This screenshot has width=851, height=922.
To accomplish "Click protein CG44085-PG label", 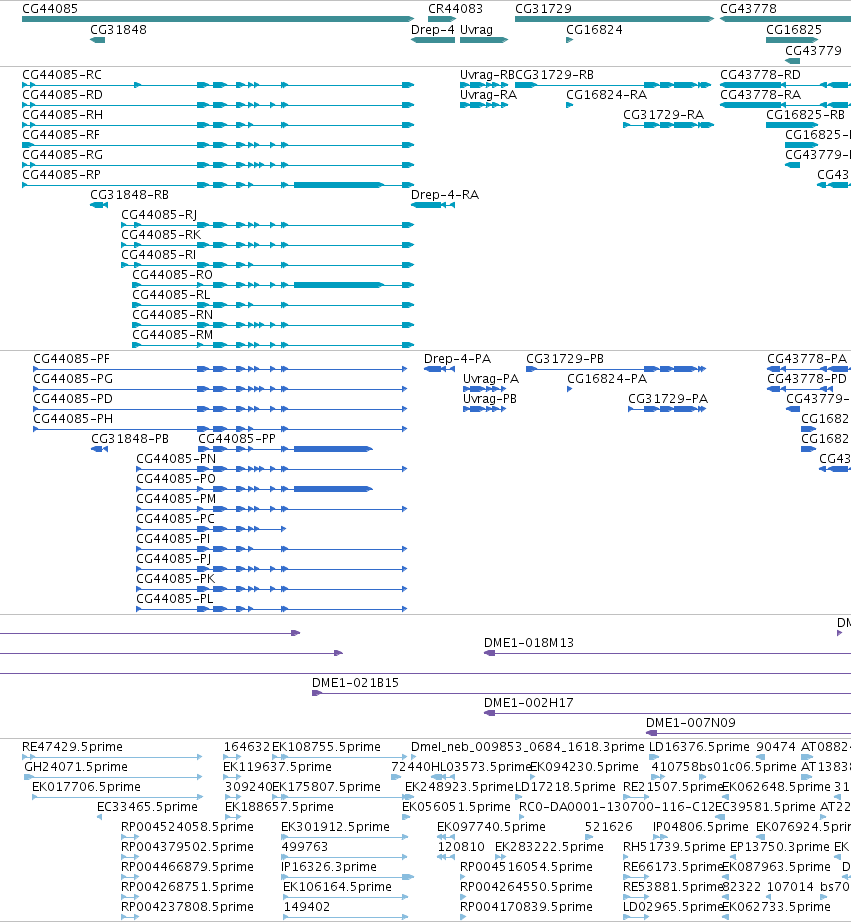I will point(73,379).
